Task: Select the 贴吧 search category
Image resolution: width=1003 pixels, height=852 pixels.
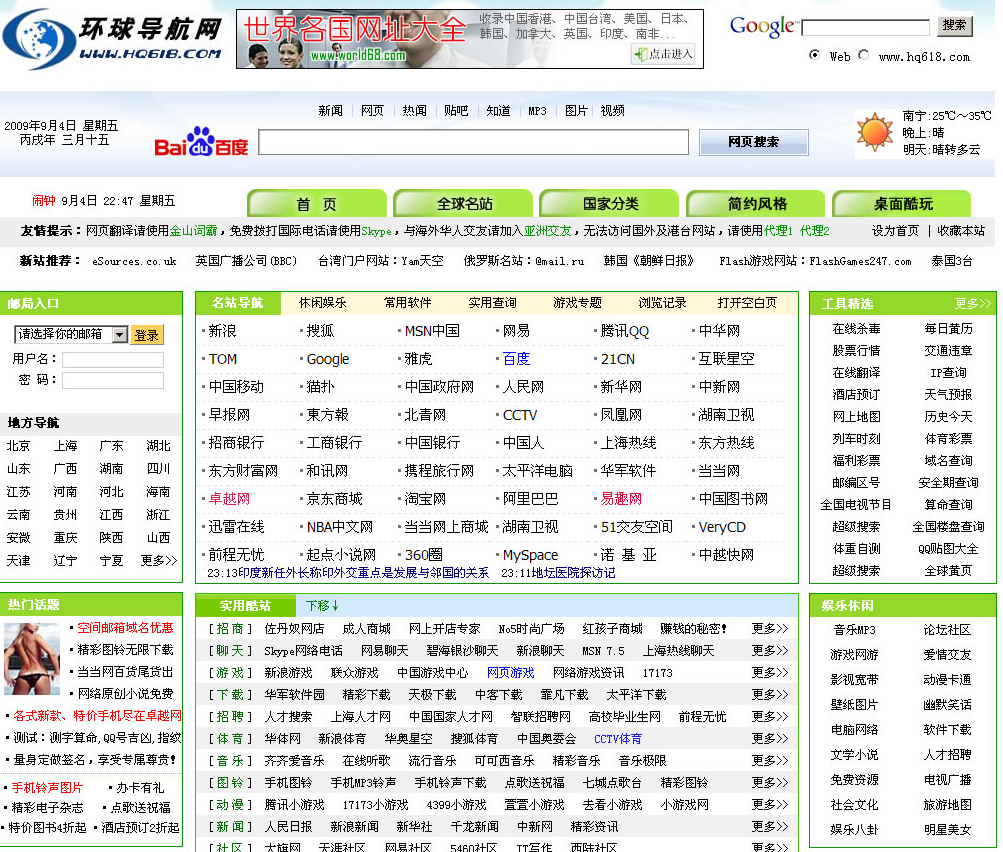Action: click(x=456, y=111)
